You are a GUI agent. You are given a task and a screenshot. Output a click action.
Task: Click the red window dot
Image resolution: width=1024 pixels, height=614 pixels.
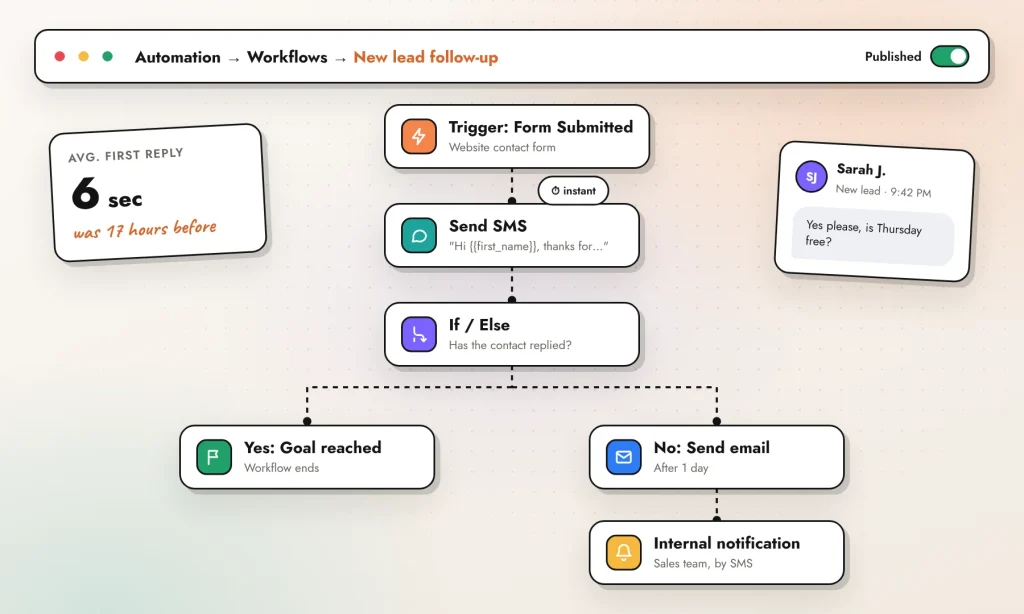tap(59, 56)
